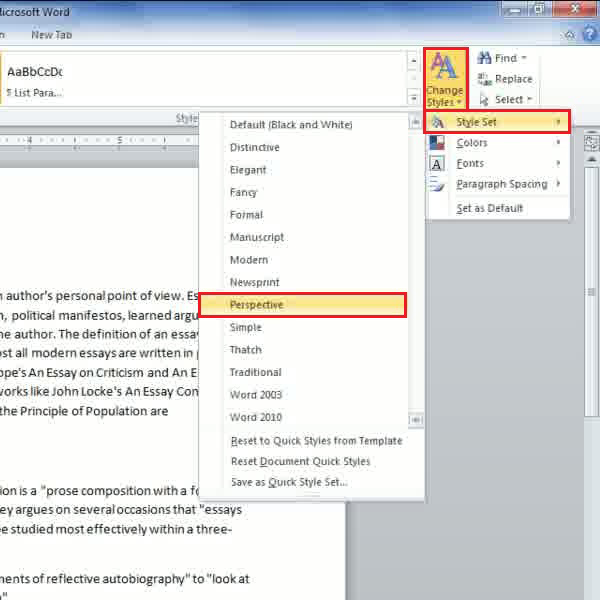
Task: Choose the Fancy style set
Action: click(x=302, y=192)
